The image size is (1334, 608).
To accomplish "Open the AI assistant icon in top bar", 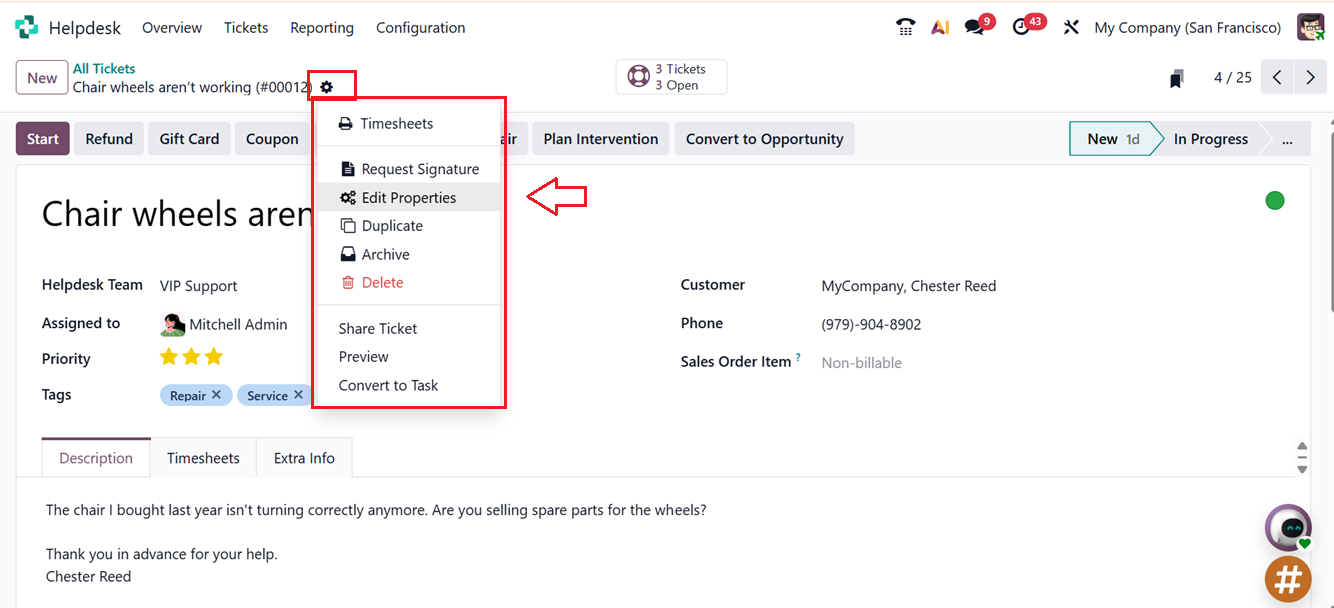I will pos(940,27).
